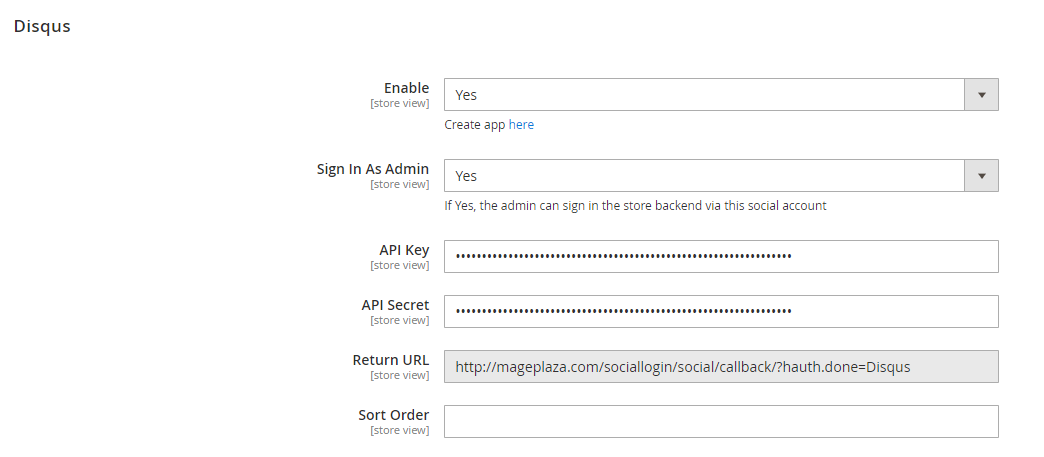Screen dimensions: 1044x457
Task: Click the API Secret label
Action: [x=395, y=305]
